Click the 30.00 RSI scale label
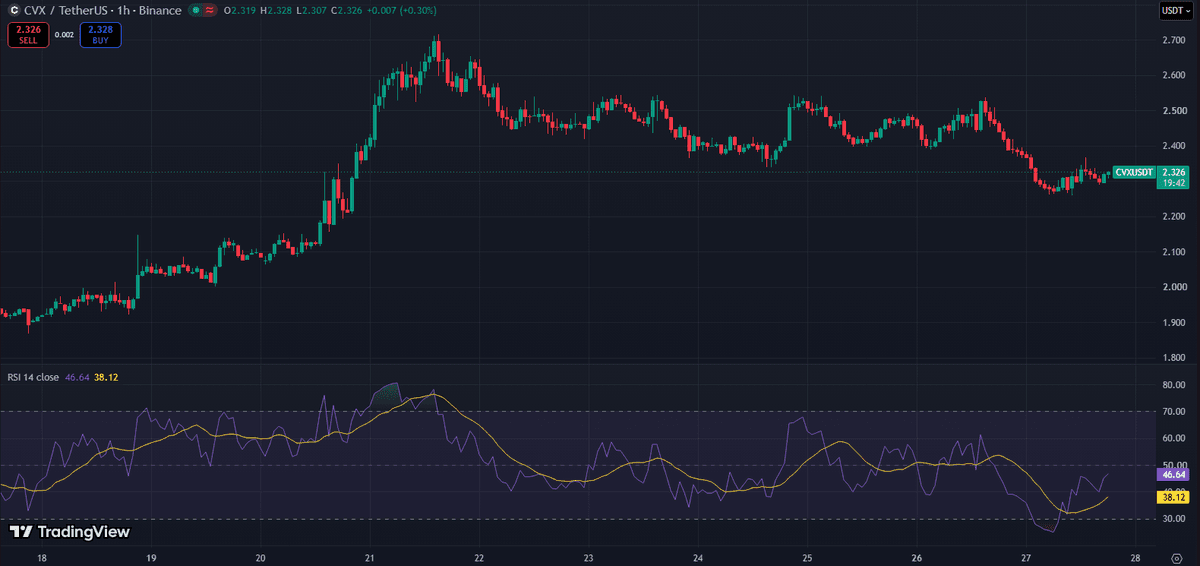This screenshot has height=566, width=1200. tap(1174, 519)
